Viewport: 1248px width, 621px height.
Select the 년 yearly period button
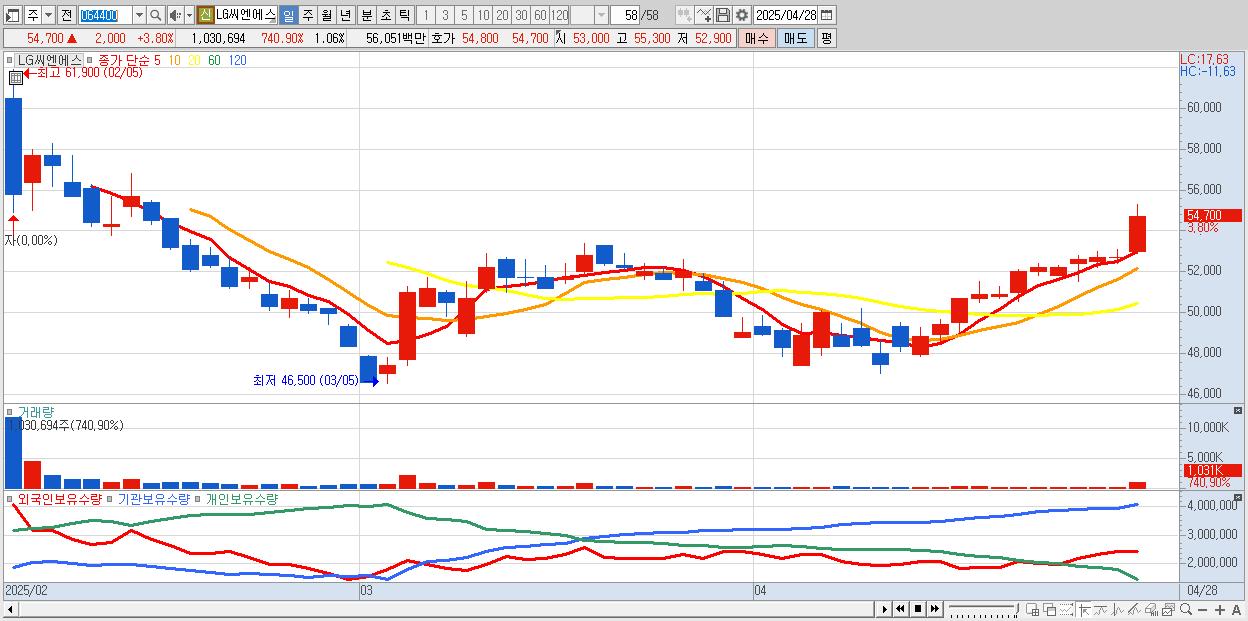[345, 15]
